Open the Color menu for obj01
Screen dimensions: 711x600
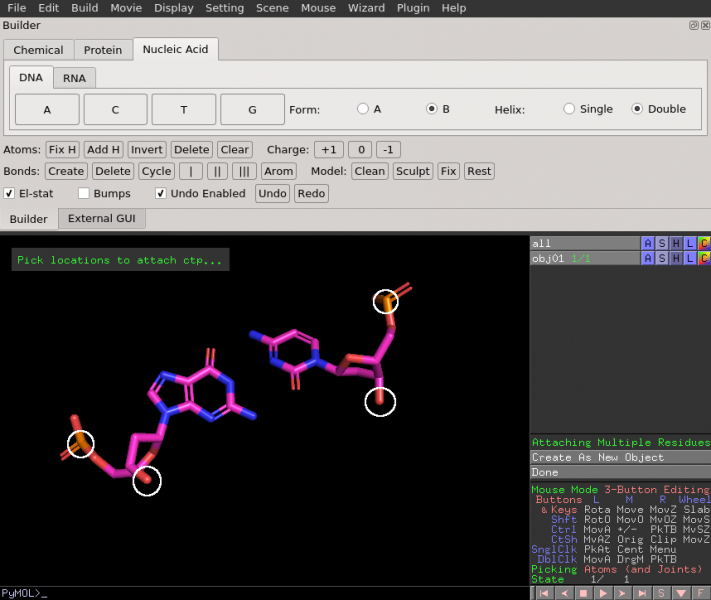click(704, 258)
